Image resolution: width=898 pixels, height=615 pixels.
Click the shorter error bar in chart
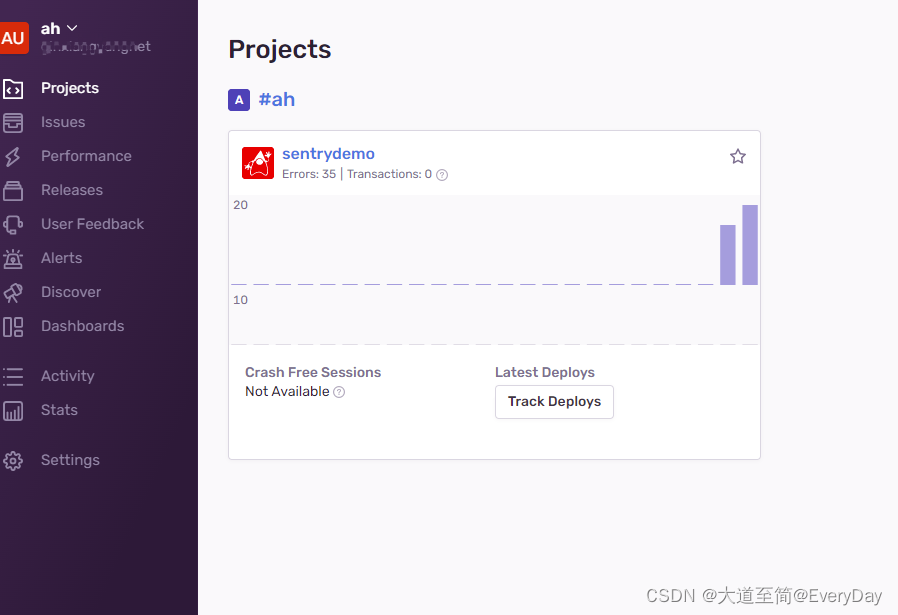tap(727, 255)
